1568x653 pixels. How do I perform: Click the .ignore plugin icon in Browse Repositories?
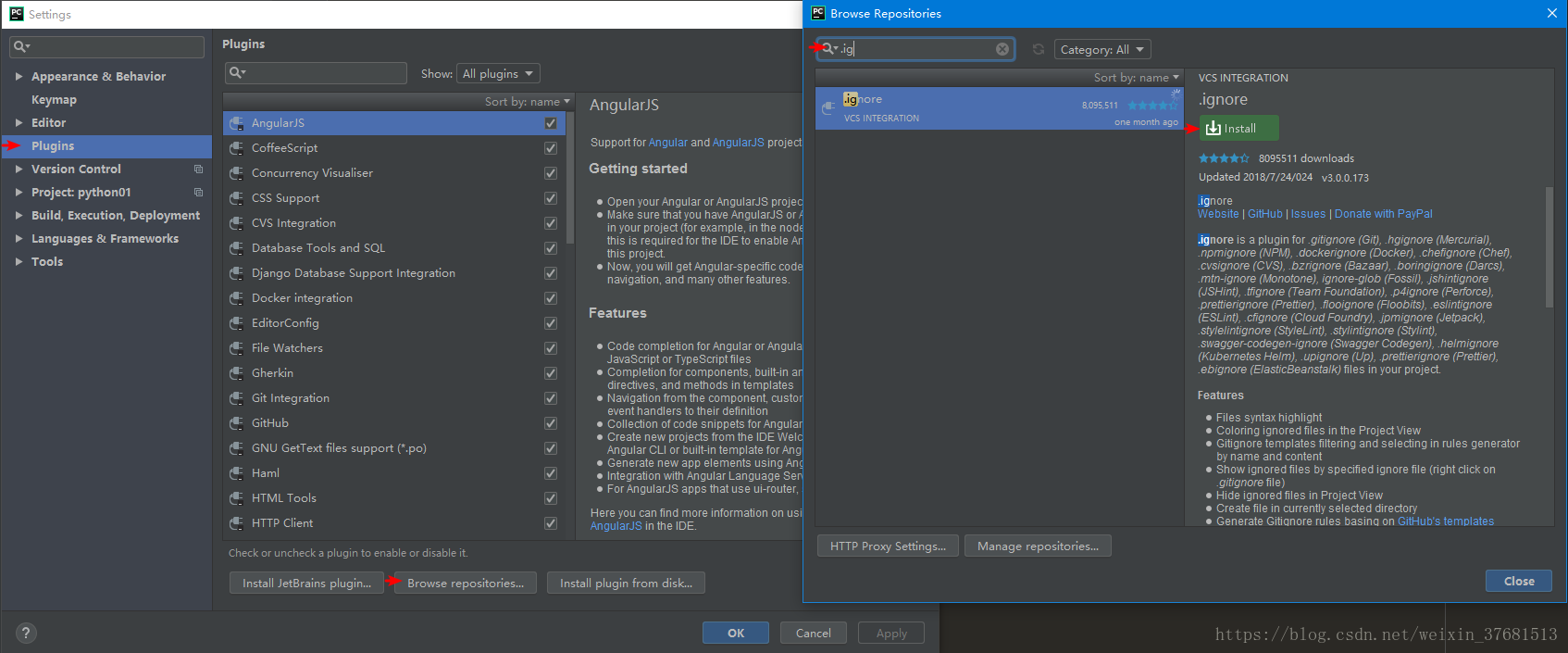[828, 108]
